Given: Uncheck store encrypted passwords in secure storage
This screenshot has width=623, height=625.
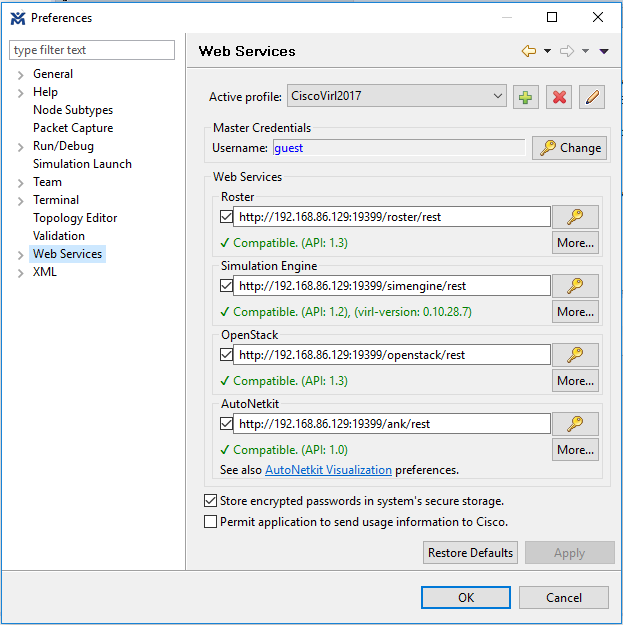Looking at the screenshot, I should click(x=210, y=501).
